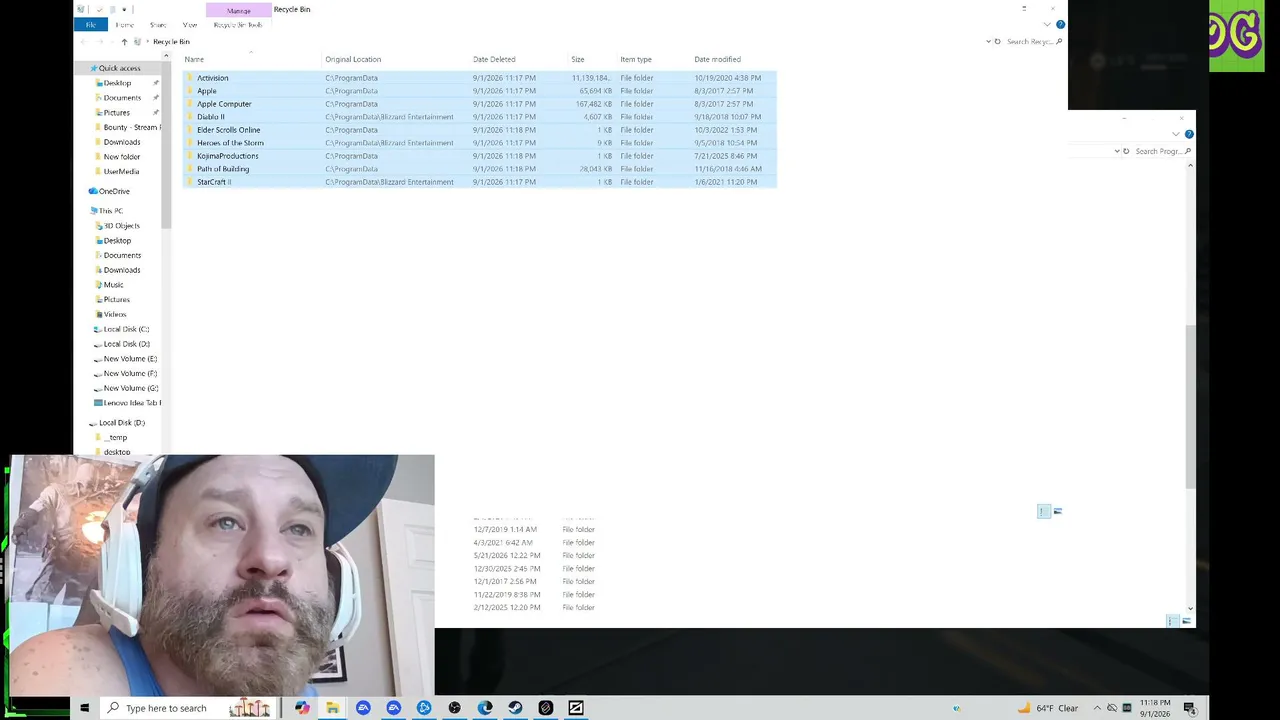Click the navigation pane scroll-up arrow
1280x720 pixels.
(166, 55)
